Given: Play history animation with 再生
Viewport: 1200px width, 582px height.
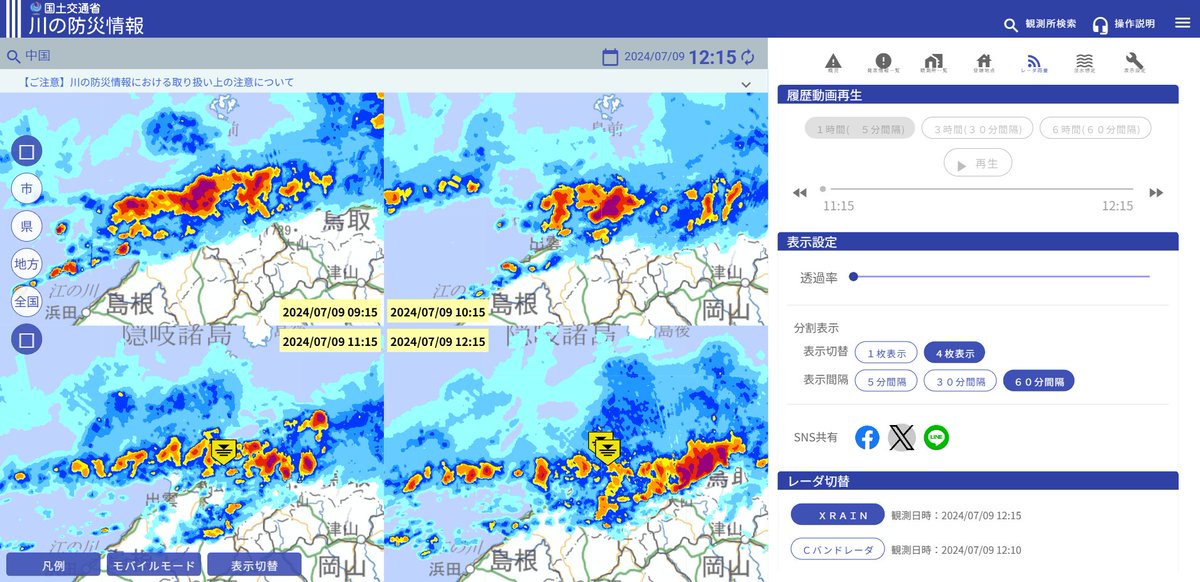Looking at the screenshot, I should (977, 163).
